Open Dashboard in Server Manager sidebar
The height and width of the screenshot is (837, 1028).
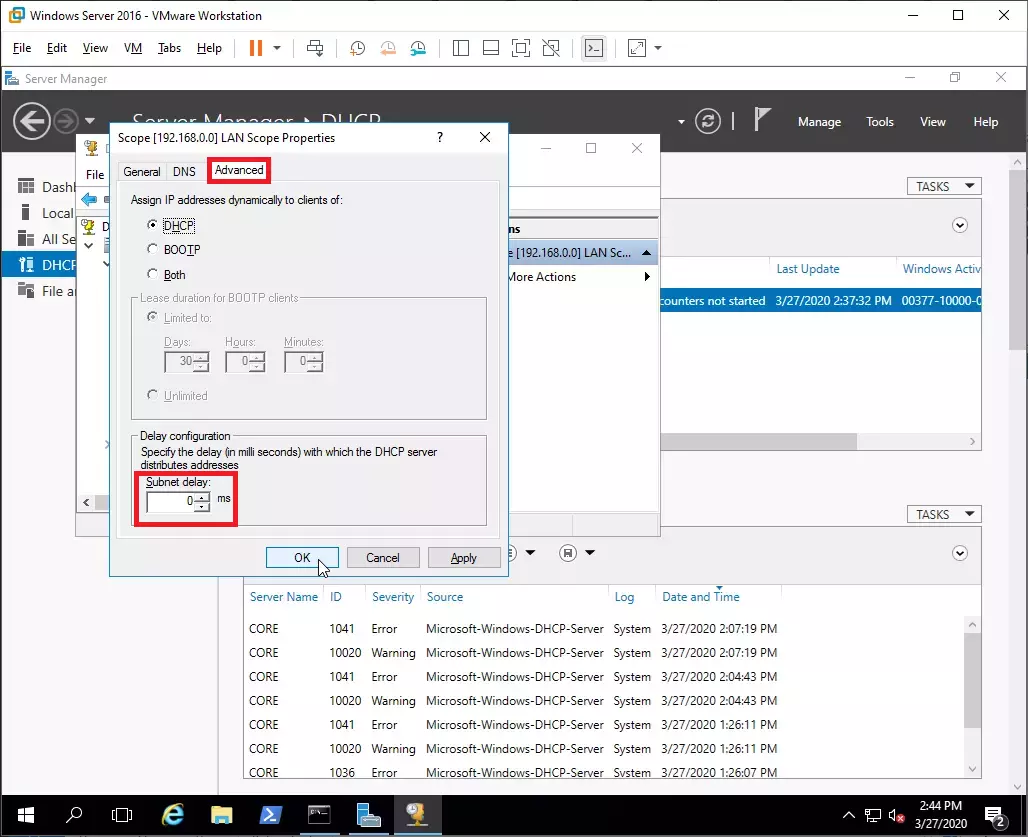coord(46,187)
